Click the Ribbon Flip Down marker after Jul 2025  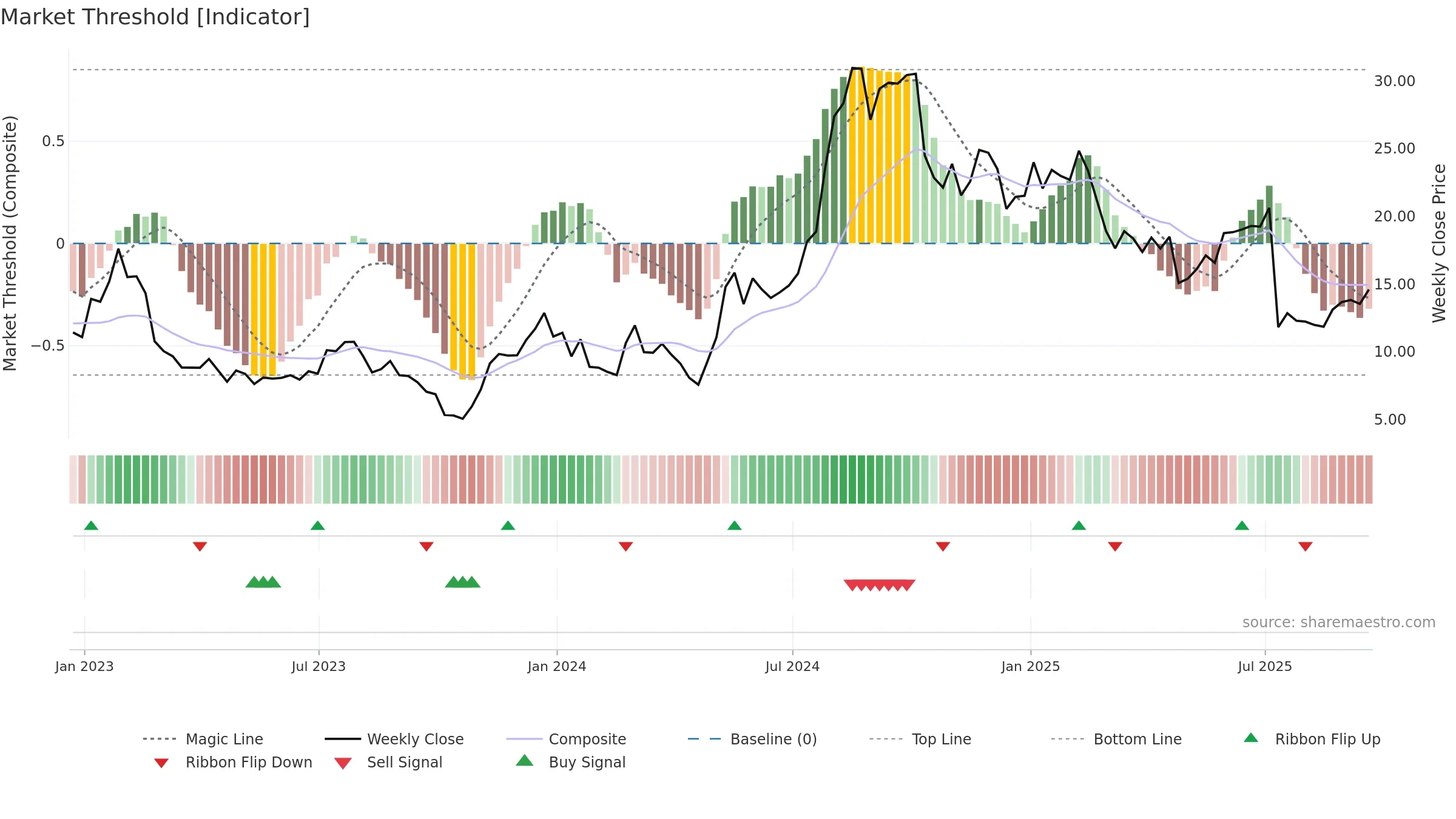(x=1306, y=547)
